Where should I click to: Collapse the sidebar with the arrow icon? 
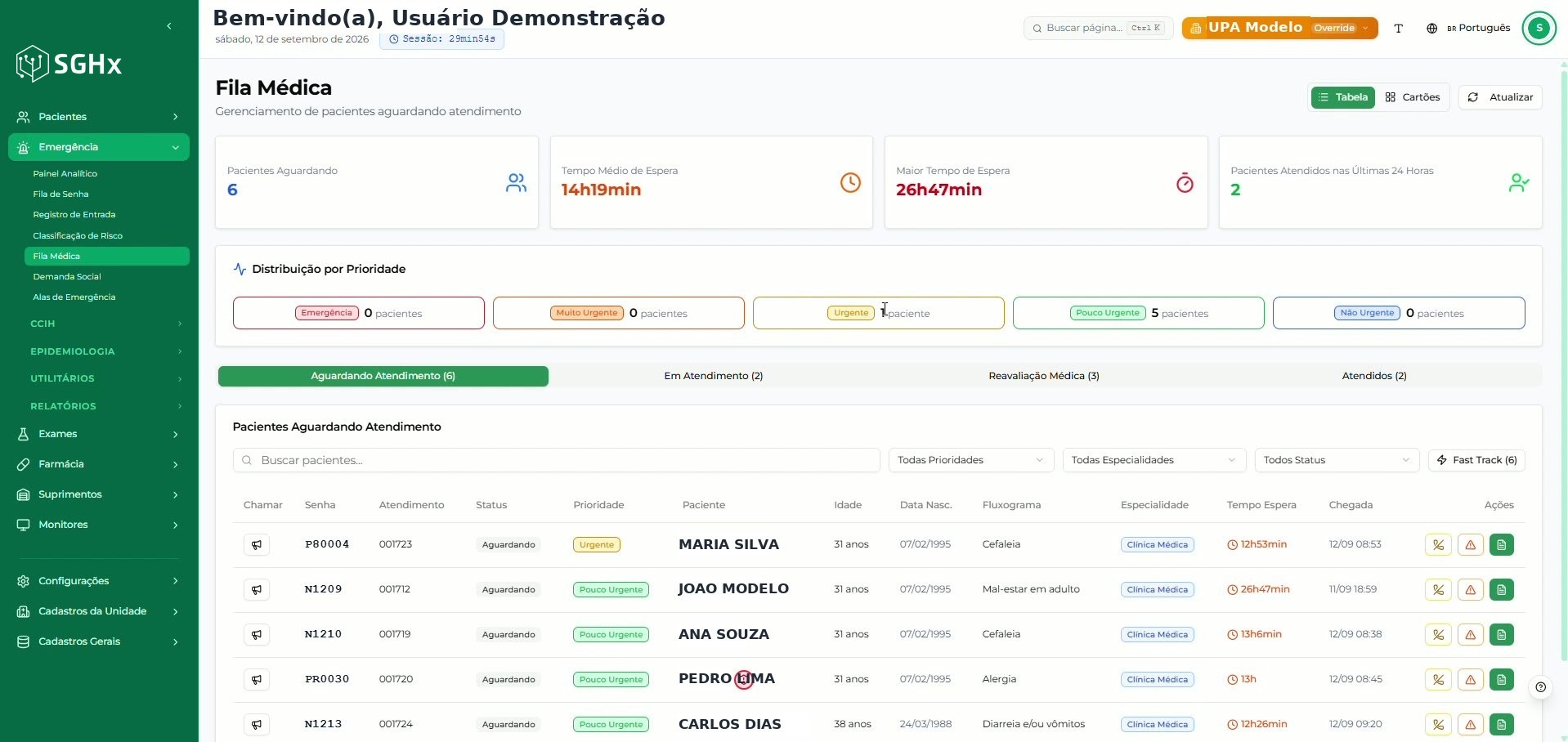click(169, 26)
